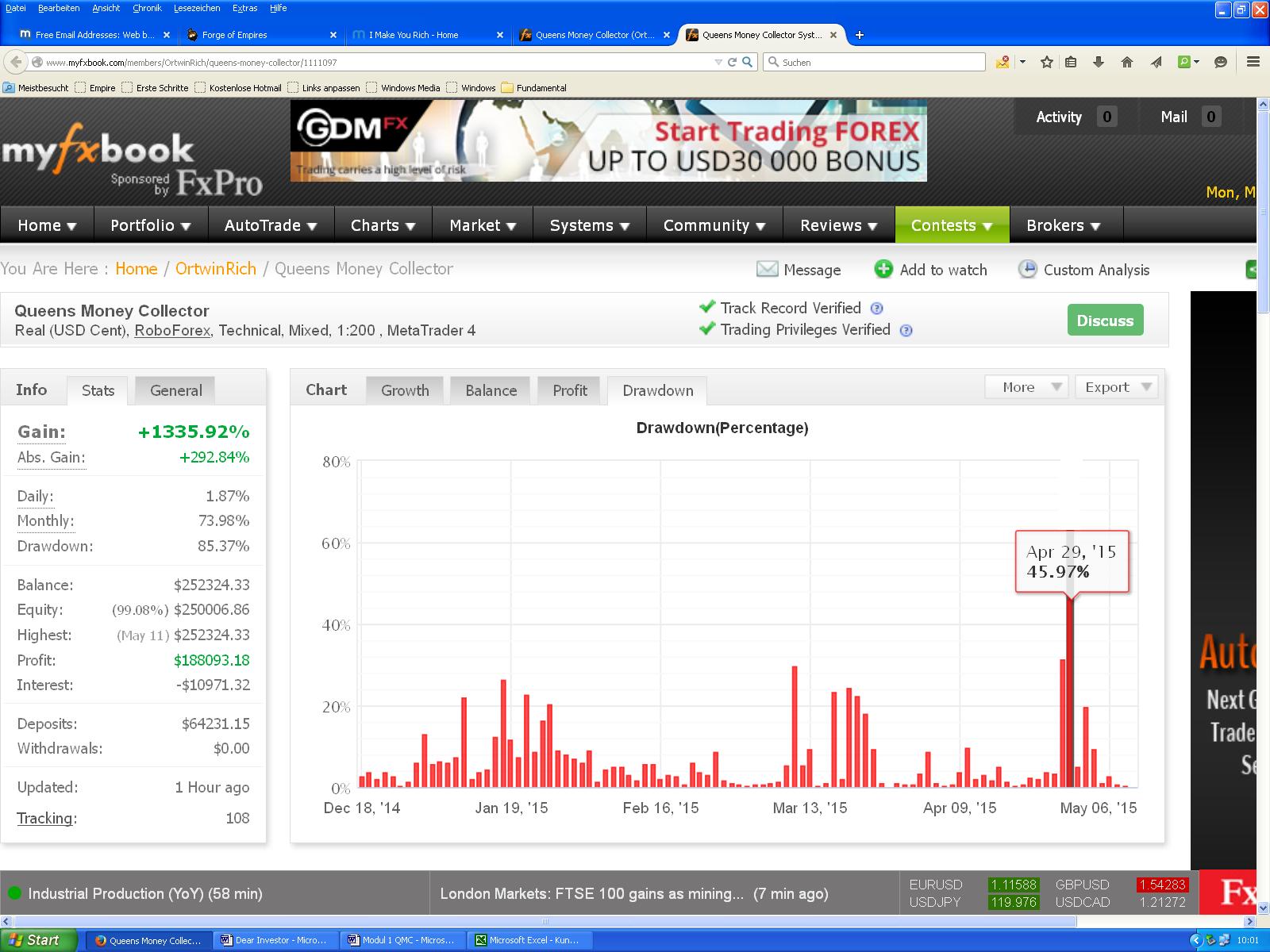The image size is (1270, 952).
Task: Expand the Home navigation menu
Action: point(47,225)
